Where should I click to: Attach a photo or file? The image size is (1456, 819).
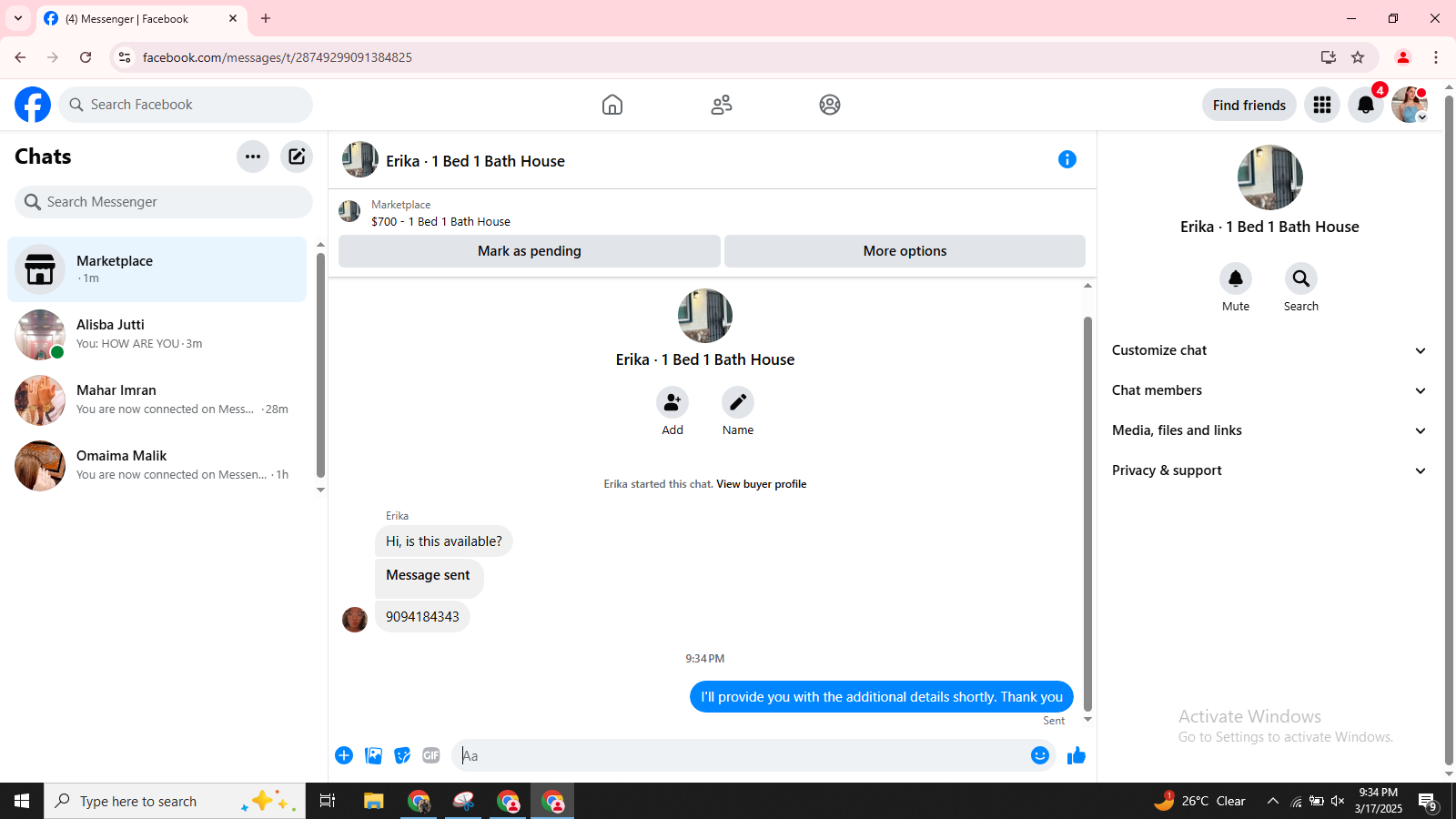tap(373, 755)
